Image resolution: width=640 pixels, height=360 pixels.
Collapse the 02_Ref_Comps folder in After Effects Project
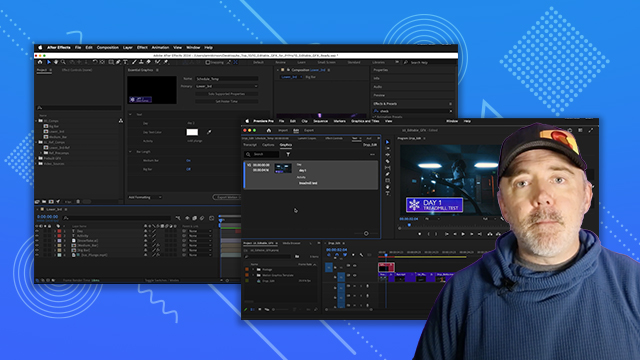(36, 142)
